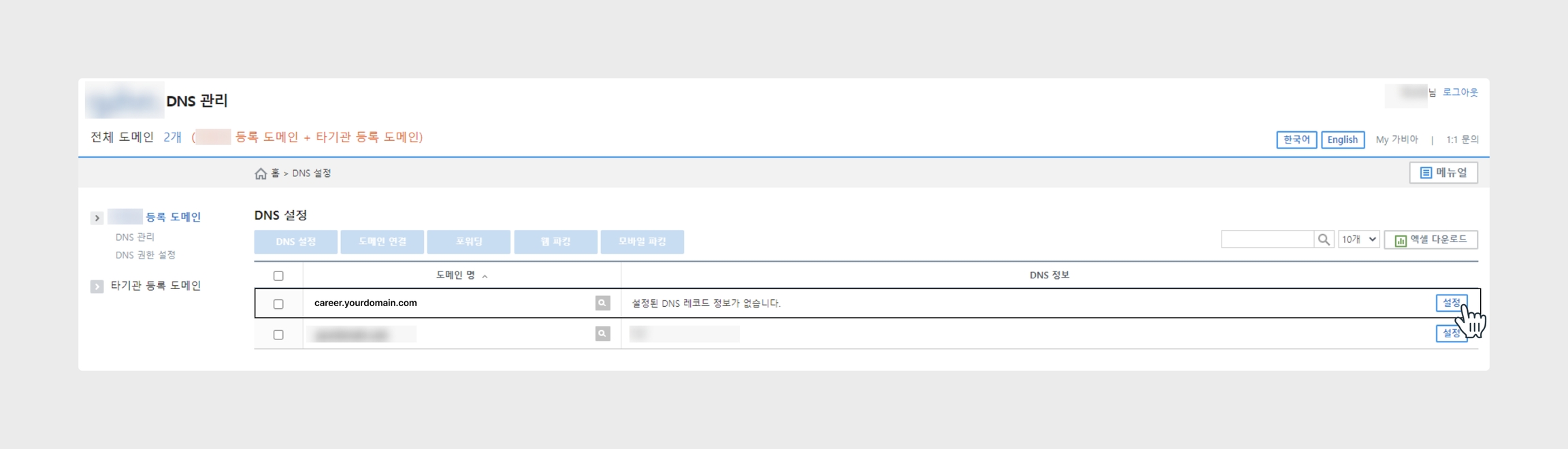Click 설정 button for career.yourdomain.com

tap(1450, 303)
